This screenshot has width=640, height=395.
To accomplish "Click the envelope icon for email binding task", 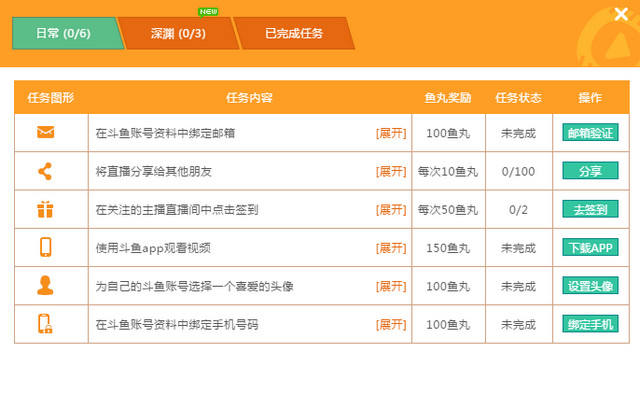I will pos(45,132).
